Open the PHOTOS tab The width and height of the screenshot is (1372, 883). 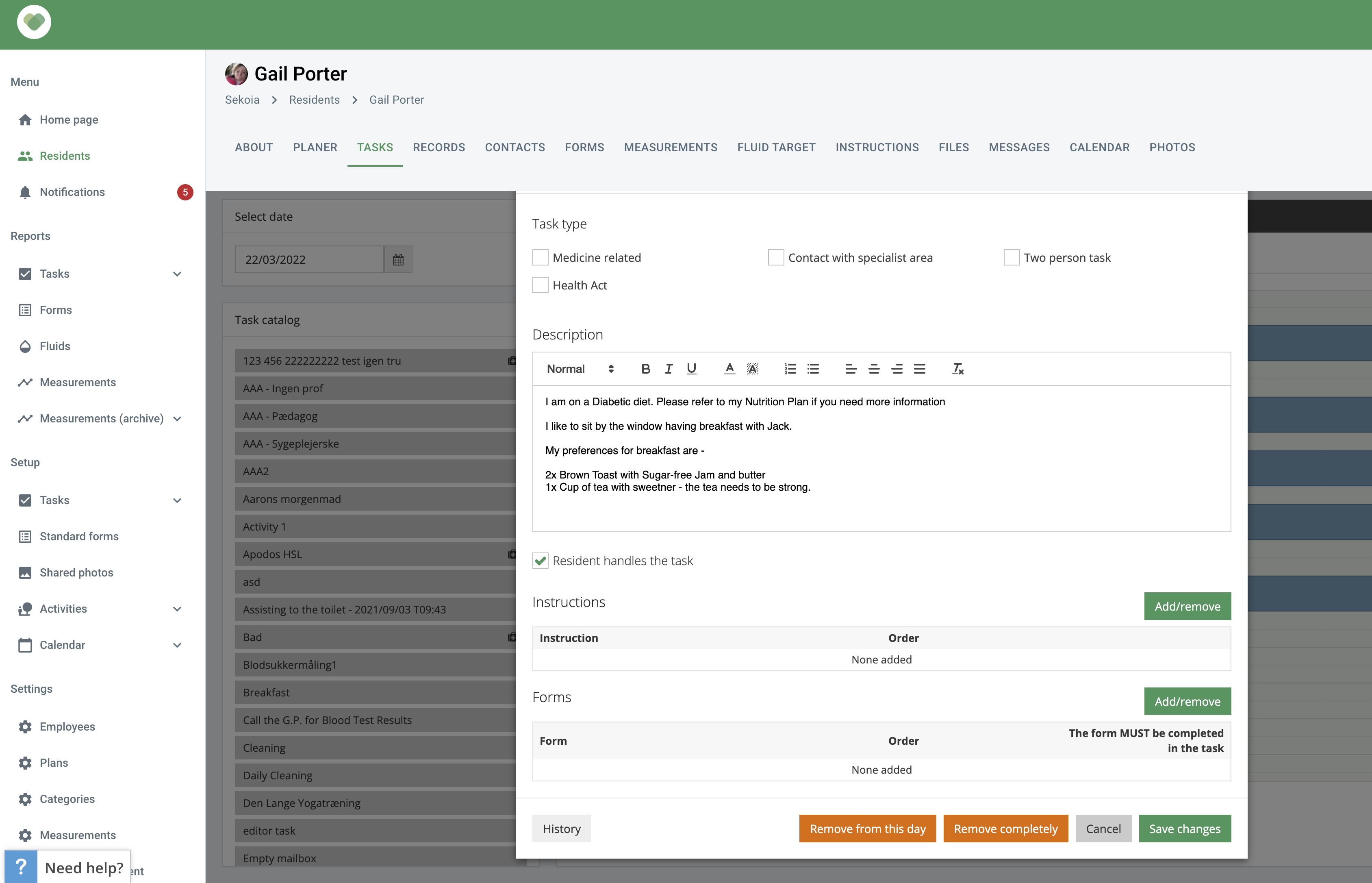tap(1172, 147)
